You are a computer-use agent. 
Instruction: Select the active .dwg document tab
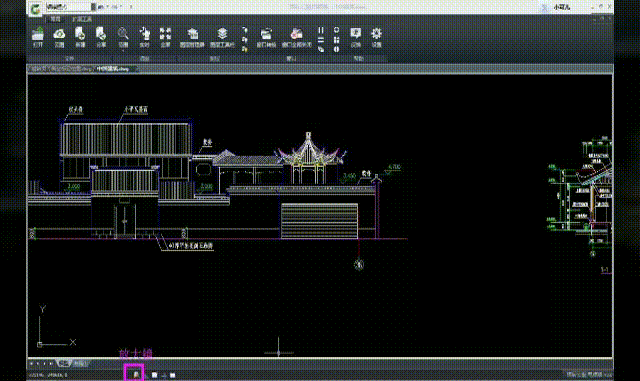[113, 69]
